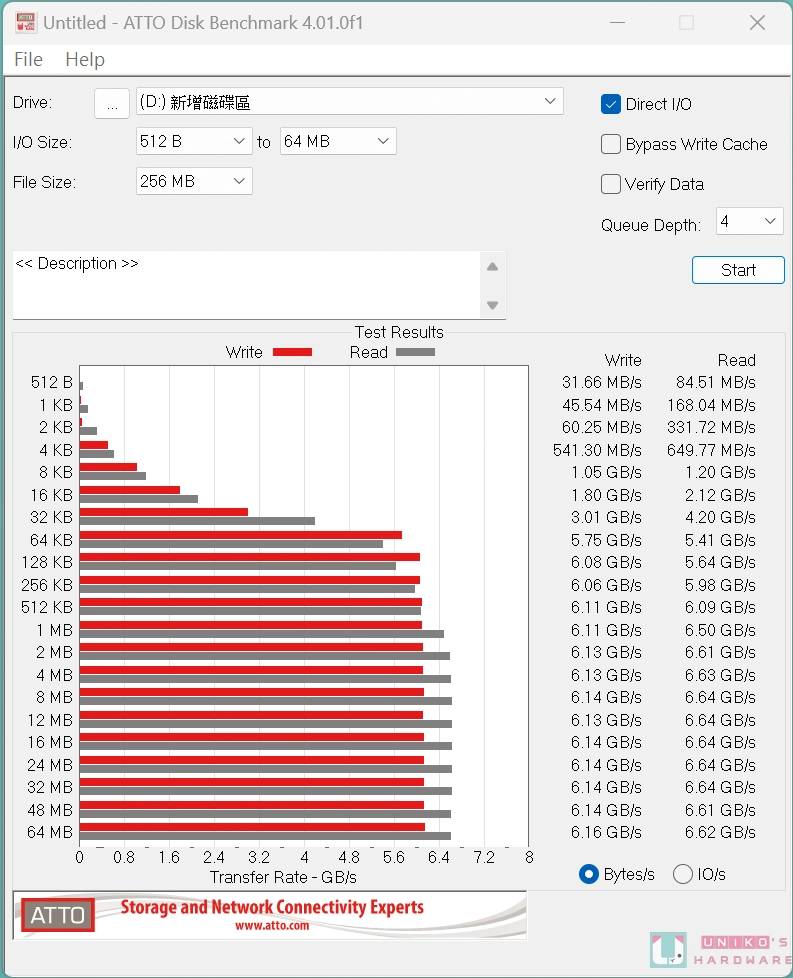The width and height of the screenshot is (793, 978).
Task: Expand the Drive selection dropdown
Action: click(x=349, y=102)
